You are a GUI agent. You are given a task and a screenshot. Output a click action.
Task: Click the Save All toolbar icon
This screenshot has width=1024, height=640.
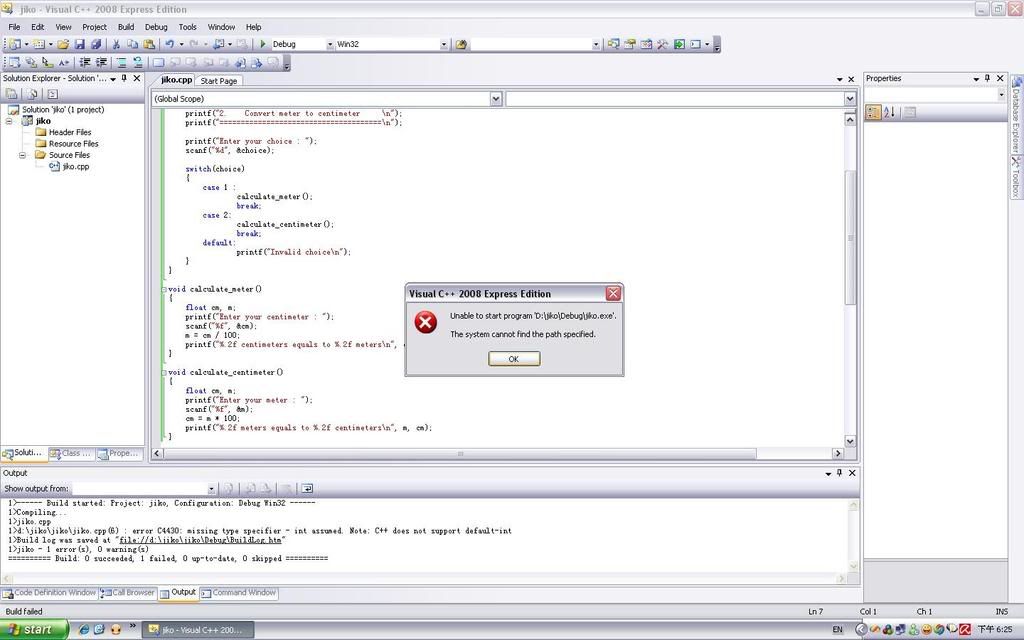point(96,44)
